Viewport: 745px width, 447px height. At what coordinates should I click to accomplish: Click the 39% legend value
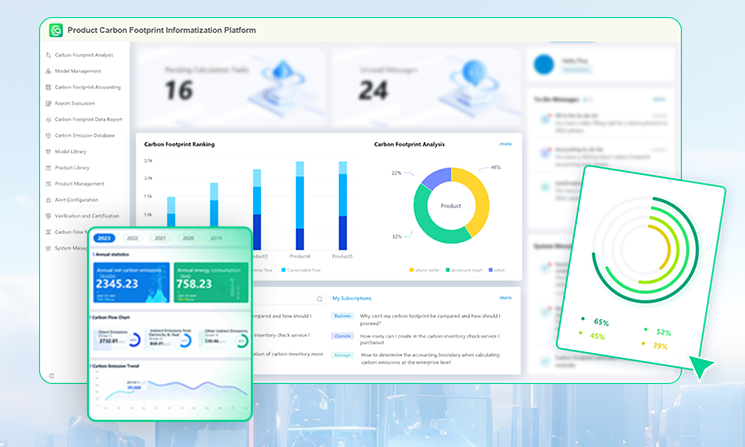pos(660,346)
